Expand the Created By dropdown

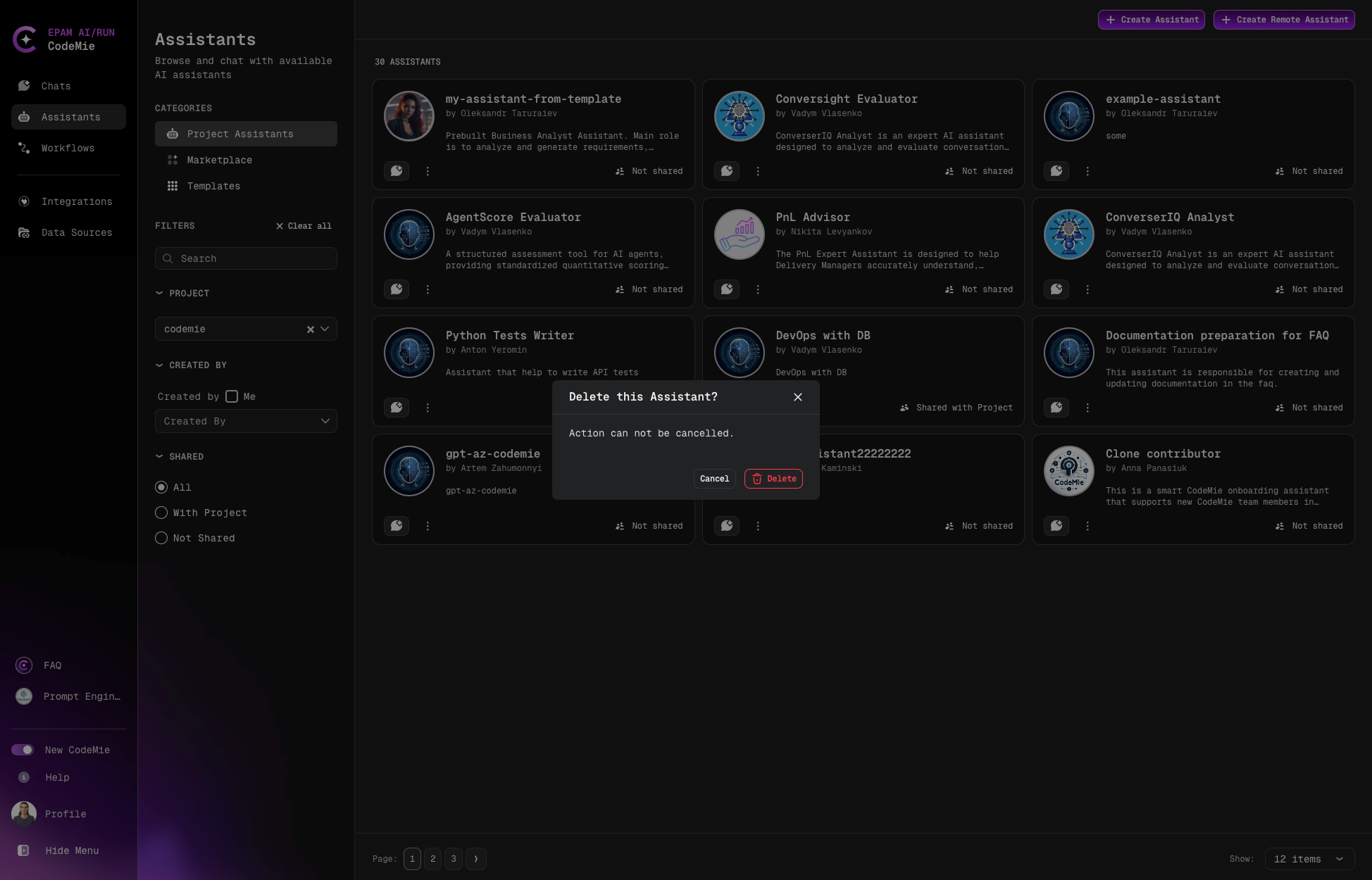245,421
